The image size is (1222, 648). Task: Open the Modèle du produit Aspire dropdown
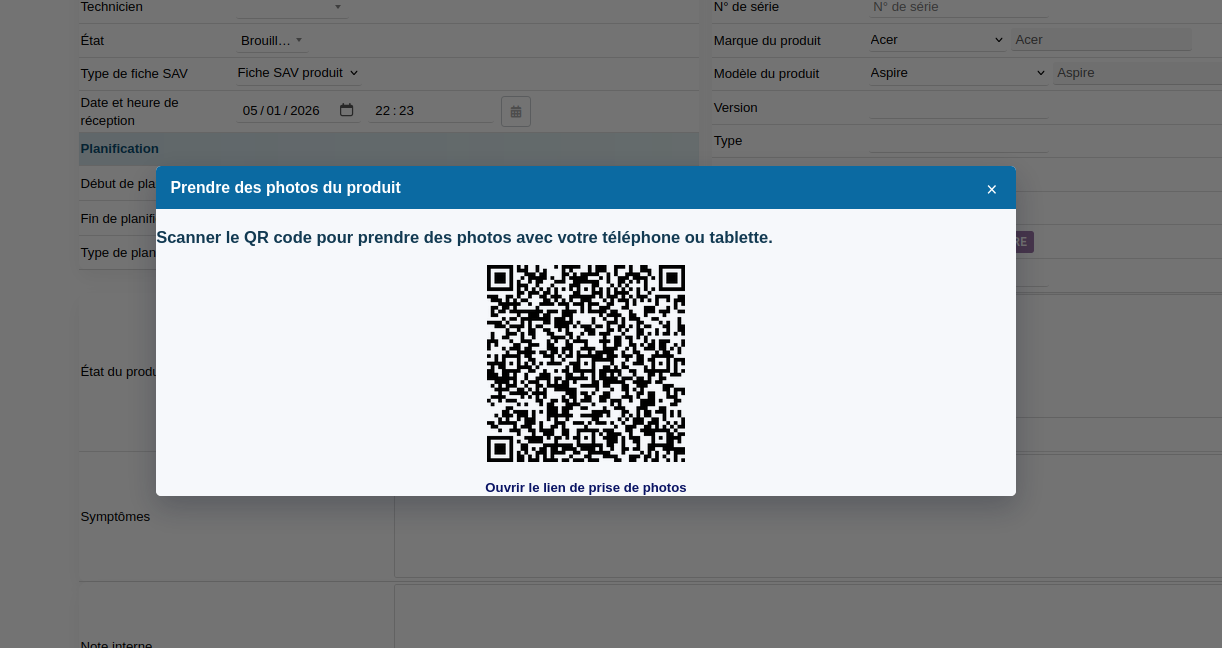[959, 73]
